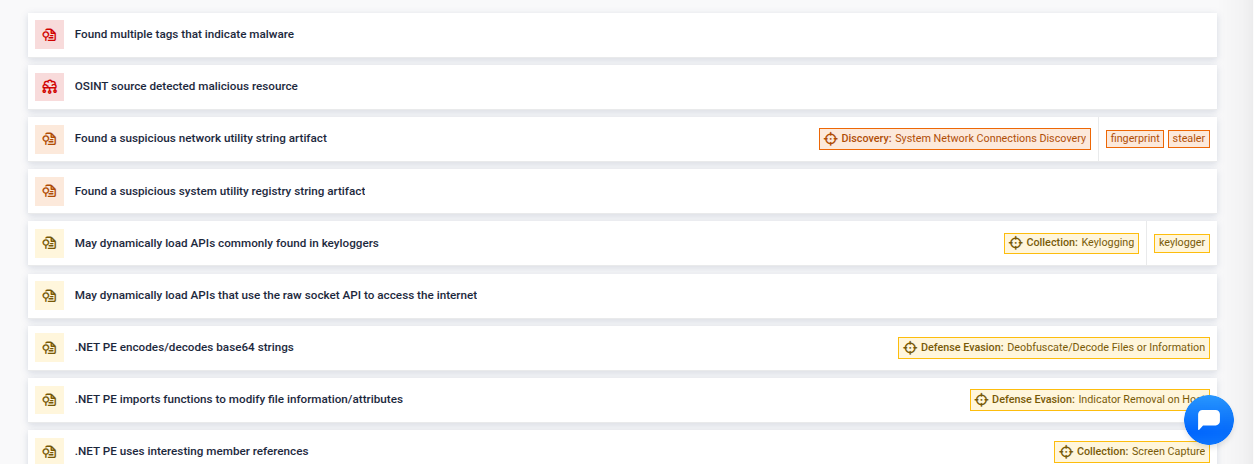Click icon for keylogger APIs indicator row
The width and height of the screenshot is (1254, 464).
click(49, 243)
